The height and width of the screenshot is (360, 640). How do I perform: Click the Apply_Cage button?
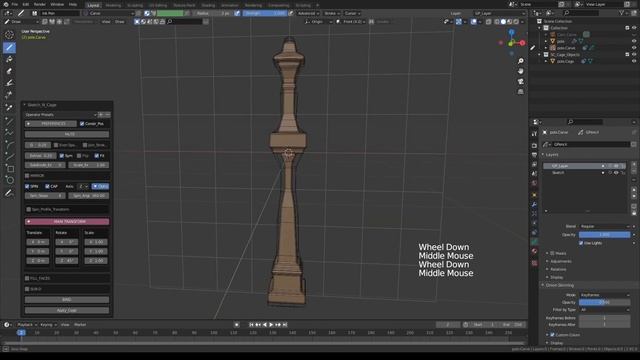[67, 310]
